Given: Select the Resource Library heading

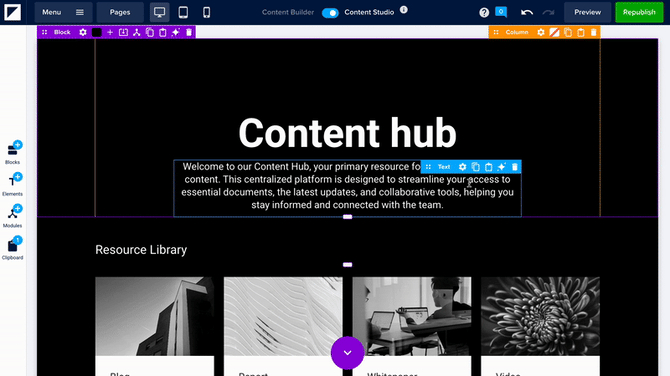Looking at the screenshot, I should click(x=141, y=250).
